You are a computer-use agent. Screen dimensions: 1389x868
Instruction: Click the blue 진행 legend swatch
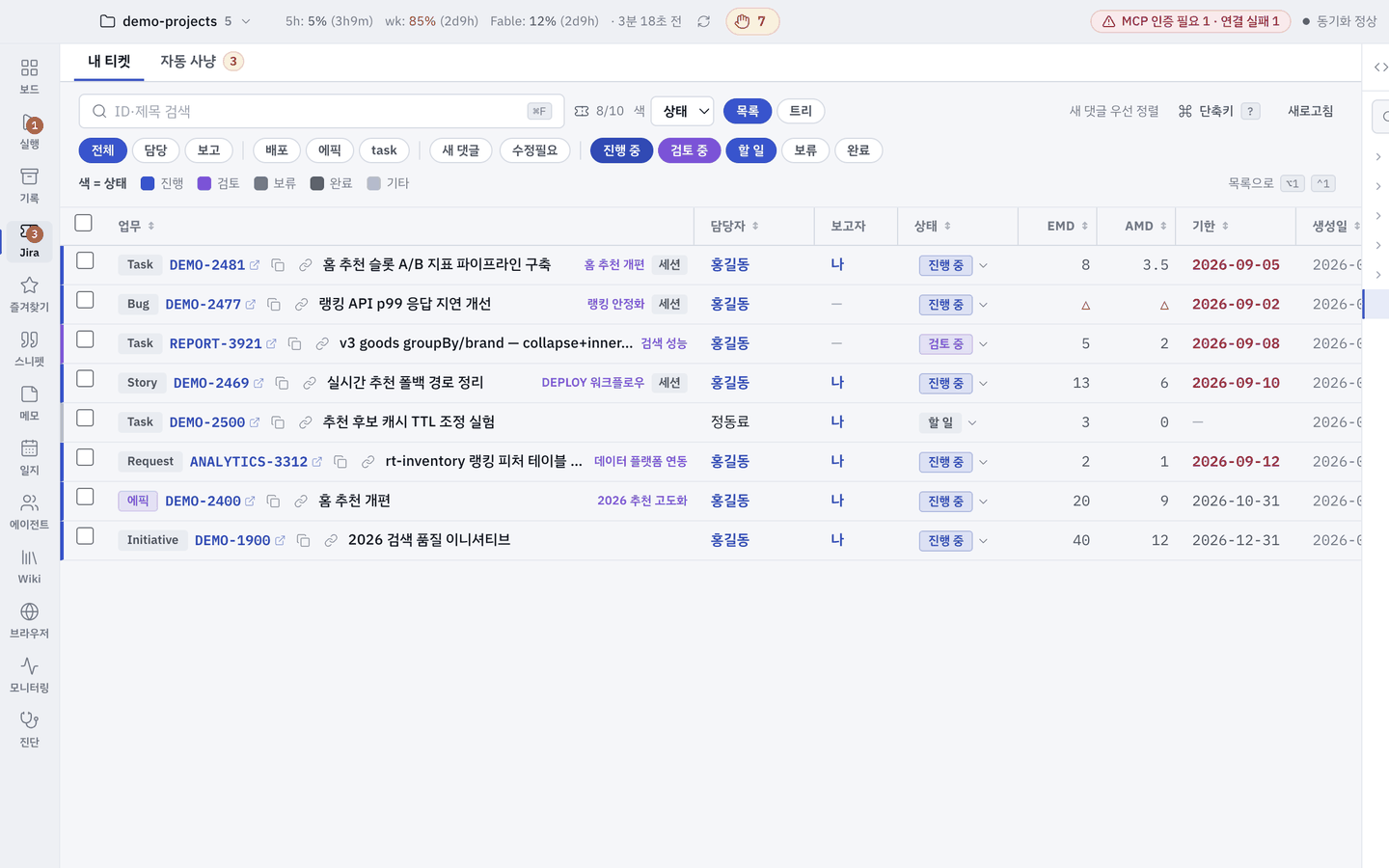pos(148,183)
